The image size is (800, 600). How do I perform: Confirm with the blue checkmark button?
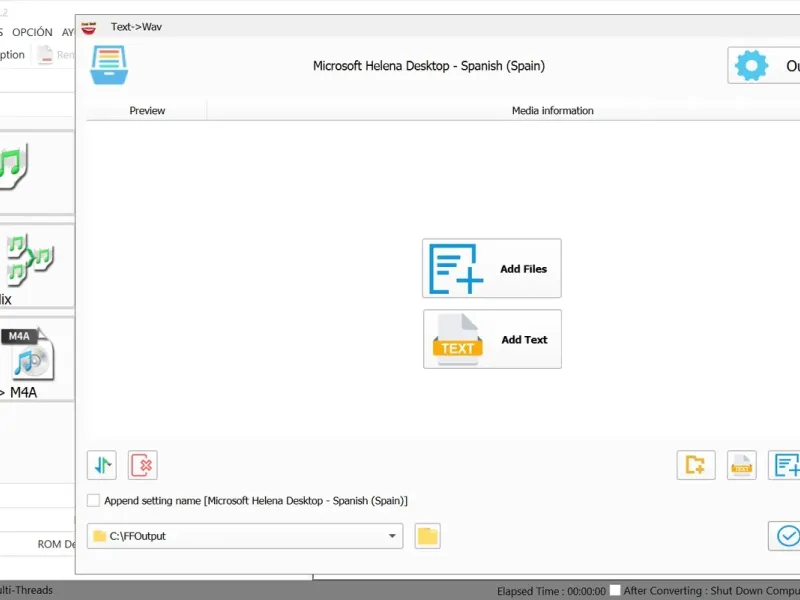point(785,536)
